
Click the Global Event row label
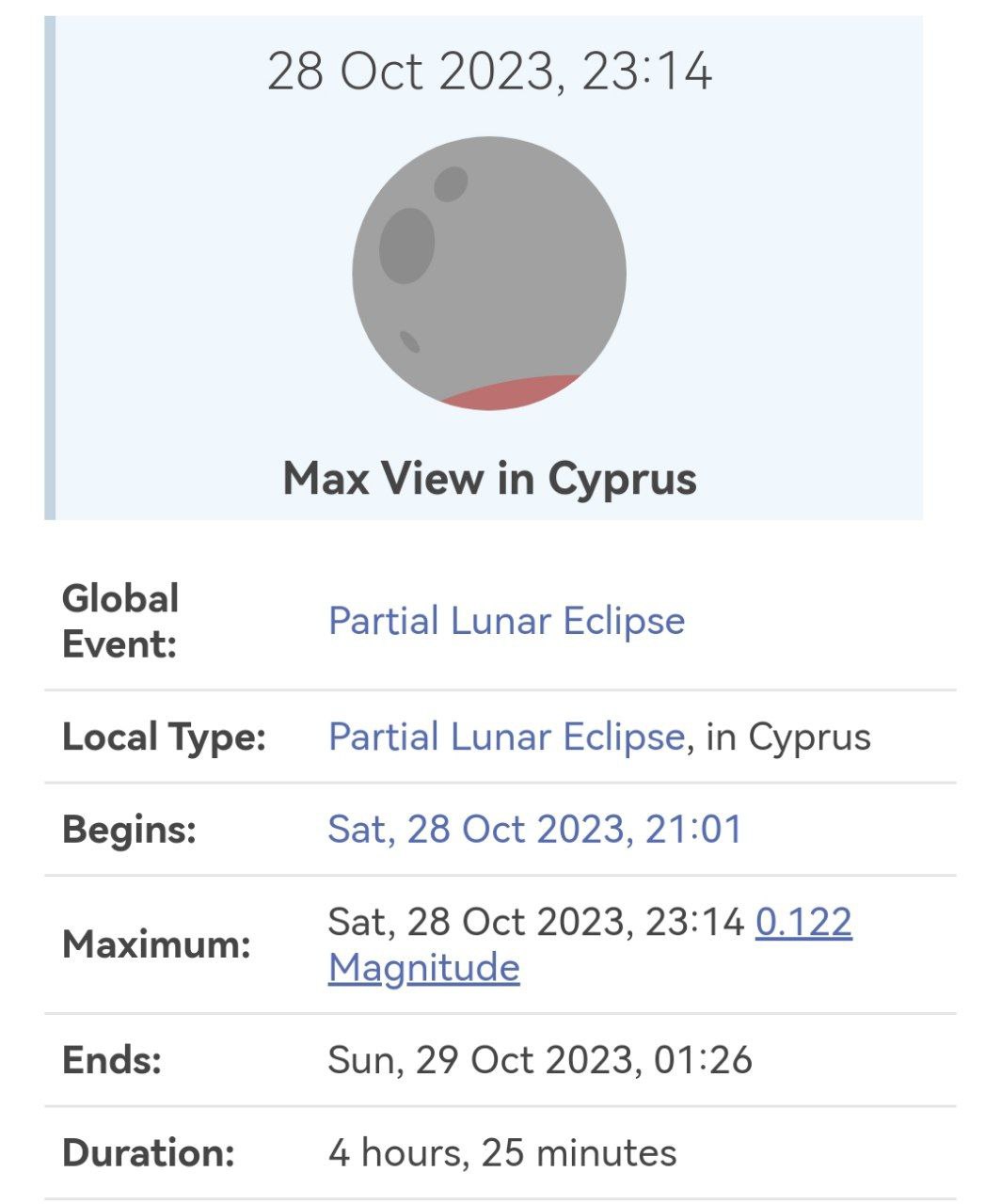(x=120, y=621)
